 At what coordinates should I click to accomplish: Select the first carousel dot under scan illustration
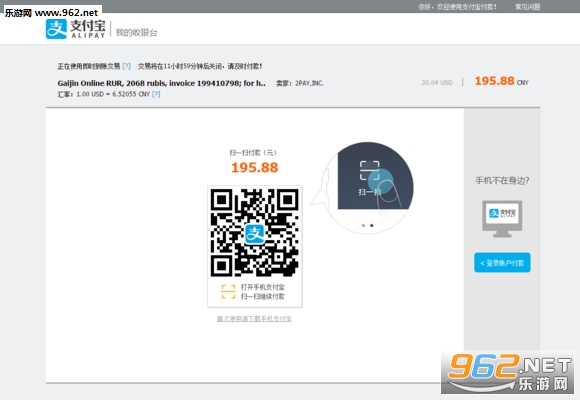pos(363,225)
